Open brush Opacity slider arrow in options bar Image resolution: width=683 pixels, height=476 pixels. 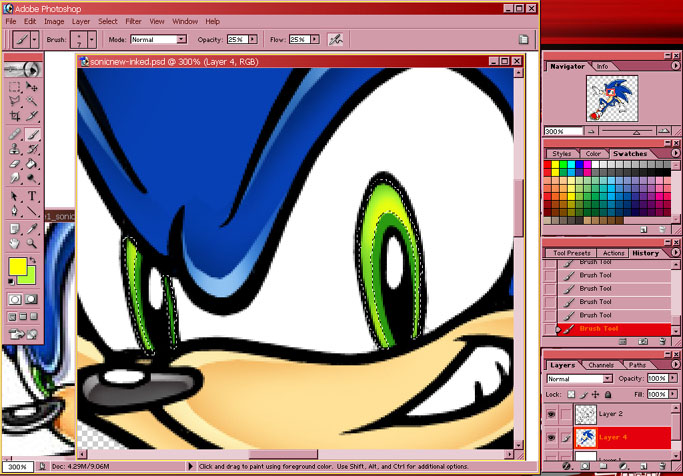(253, 39)
